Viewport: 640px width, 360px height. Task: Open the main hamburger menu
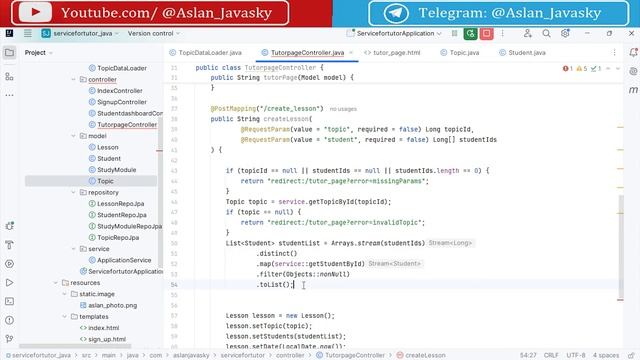[28, 33]
